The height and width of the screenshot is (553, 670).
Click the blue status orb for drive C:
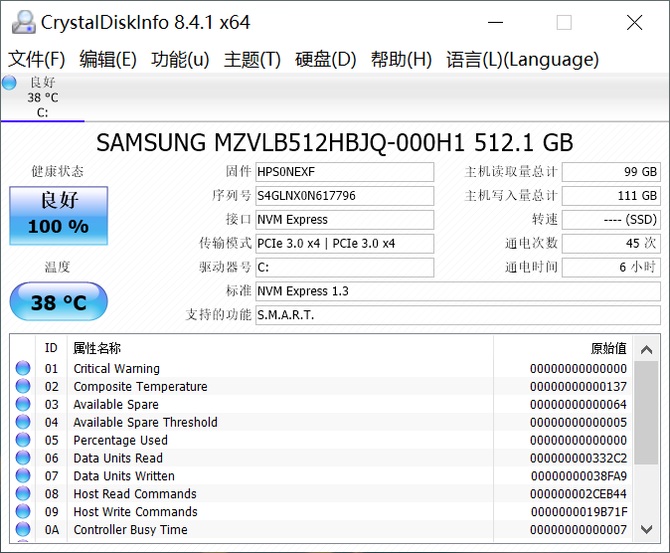point(9,82)
